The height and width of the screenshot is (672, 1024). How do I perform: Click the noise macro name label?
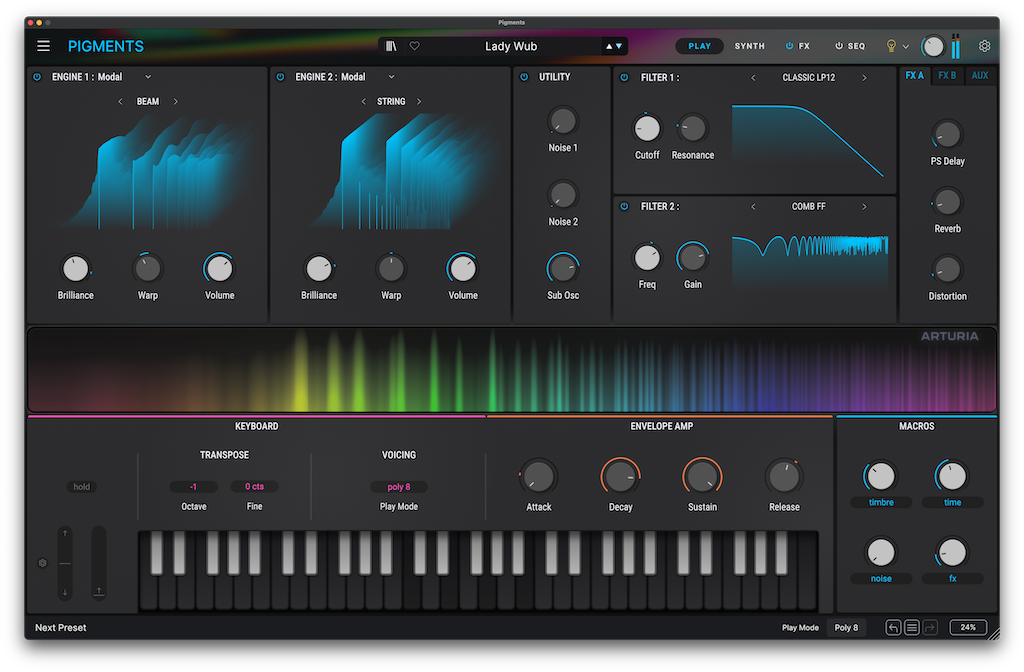(x=880, y=579)
